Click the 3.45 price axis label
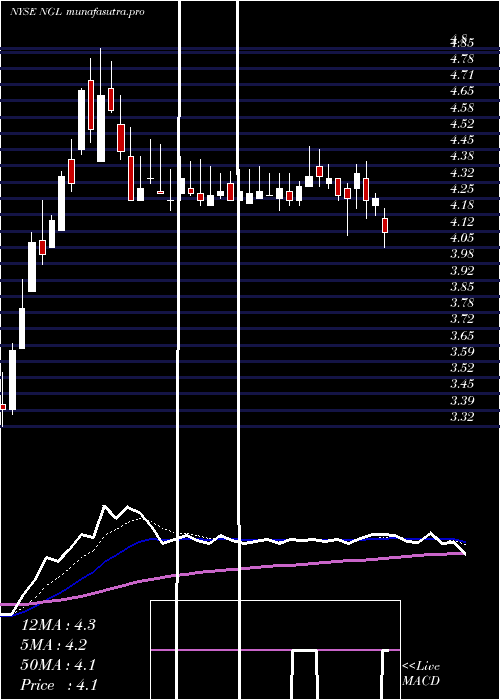 462,384
